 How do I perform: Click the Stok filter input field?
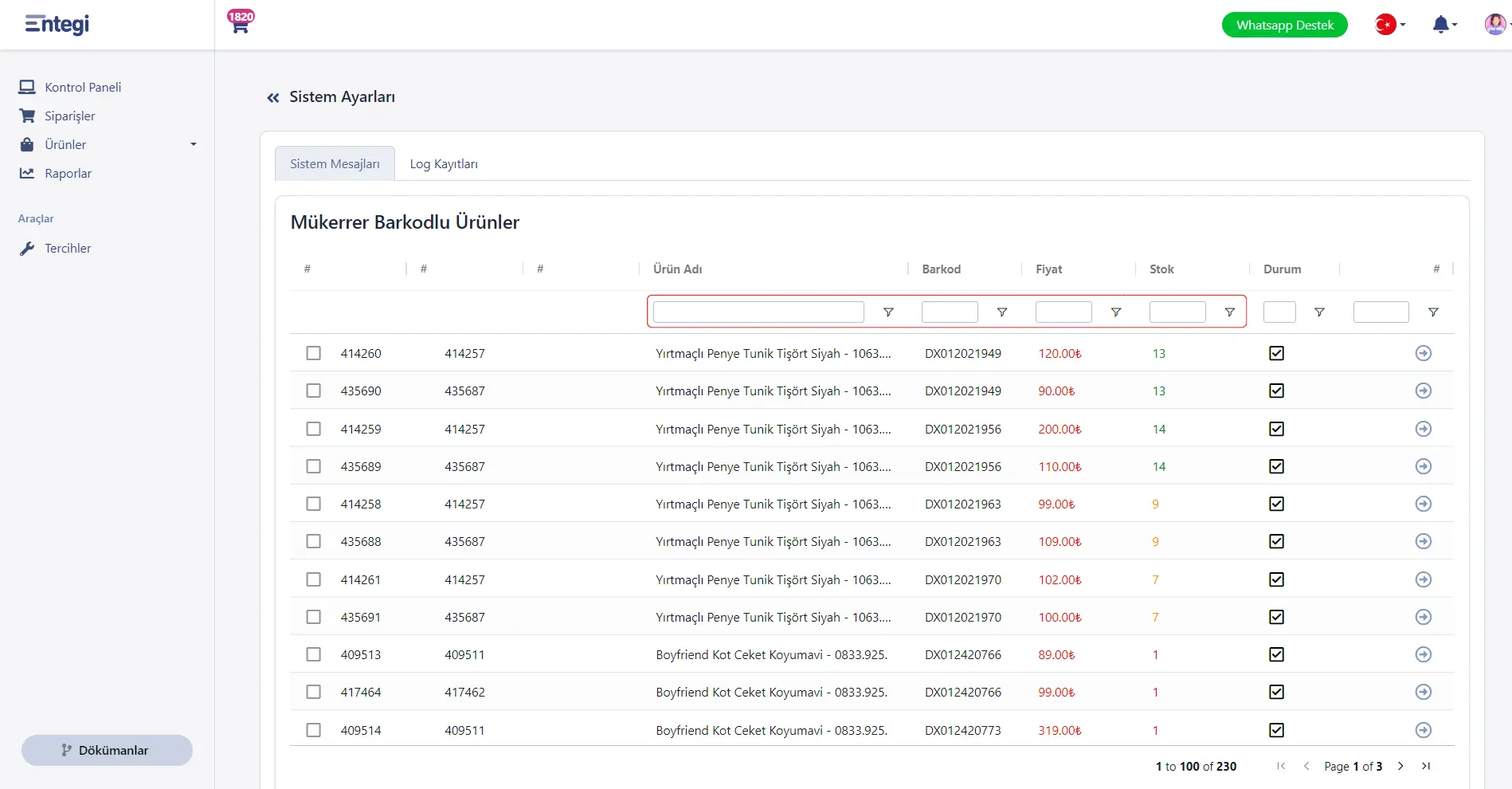coord(1177,312)
